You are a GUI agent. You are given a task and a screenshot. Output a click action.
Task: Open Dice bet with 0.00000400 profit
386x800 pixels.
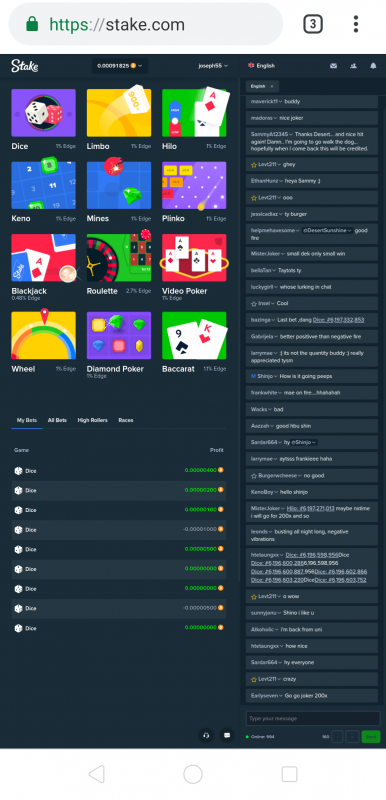coord(118,471)
